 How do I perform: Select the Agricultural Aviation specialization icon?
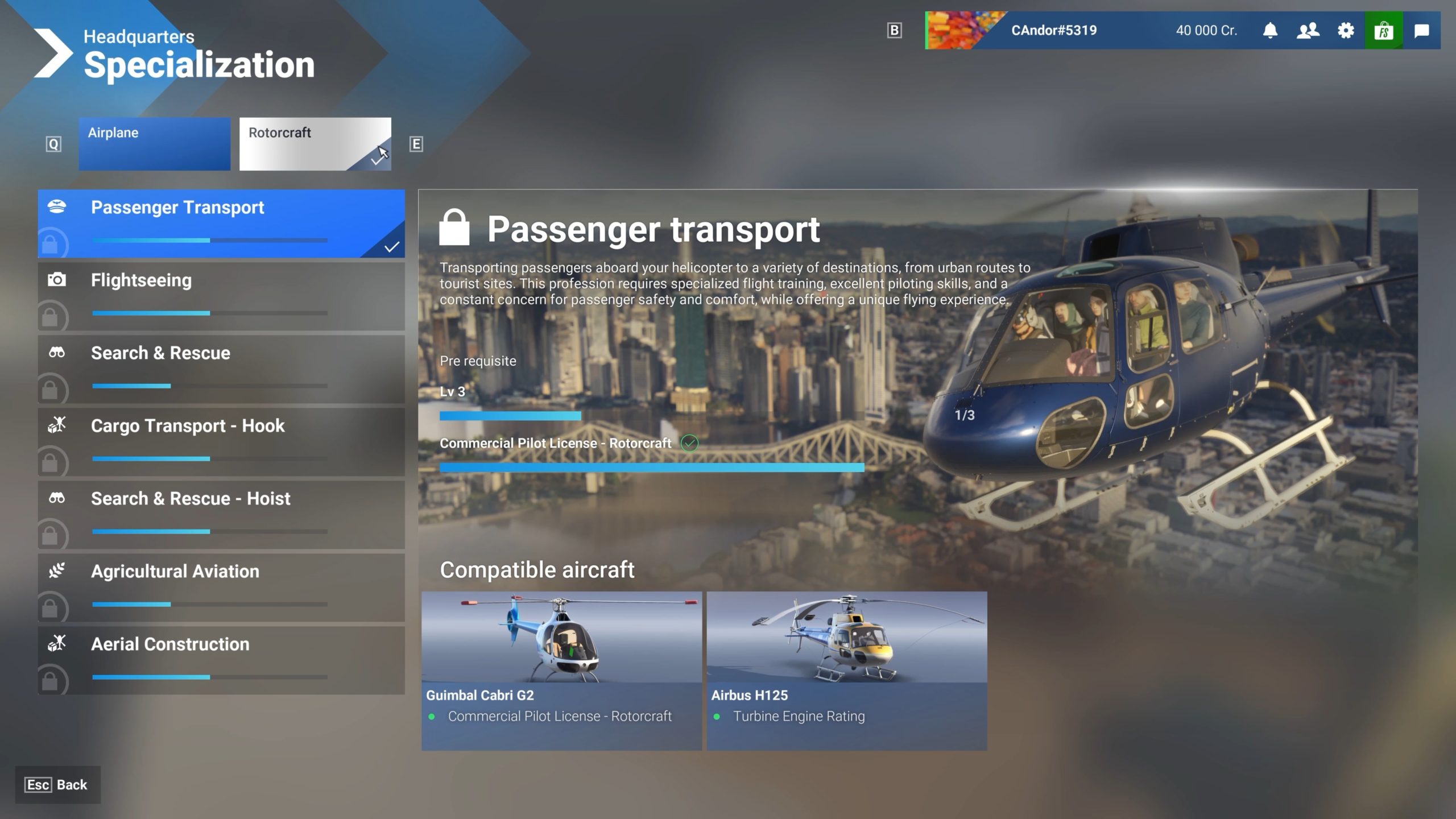click(x=58, y=570)
